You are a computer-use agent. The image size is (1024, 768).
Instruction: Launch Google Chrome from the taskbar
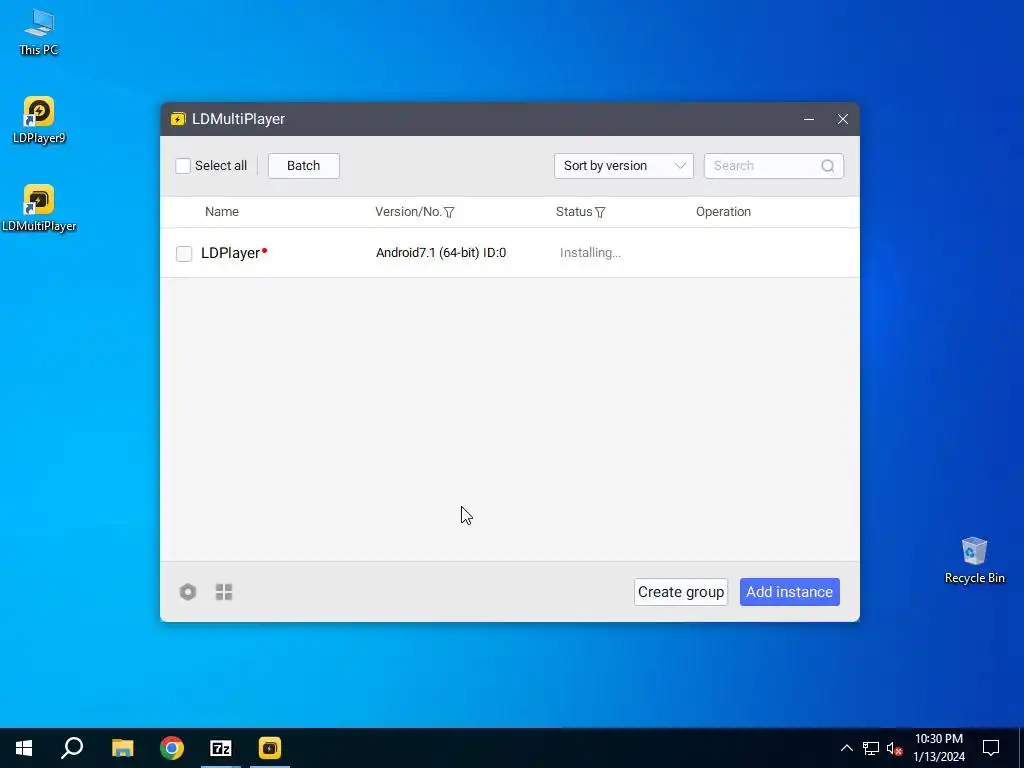click(x=172, y=748)
